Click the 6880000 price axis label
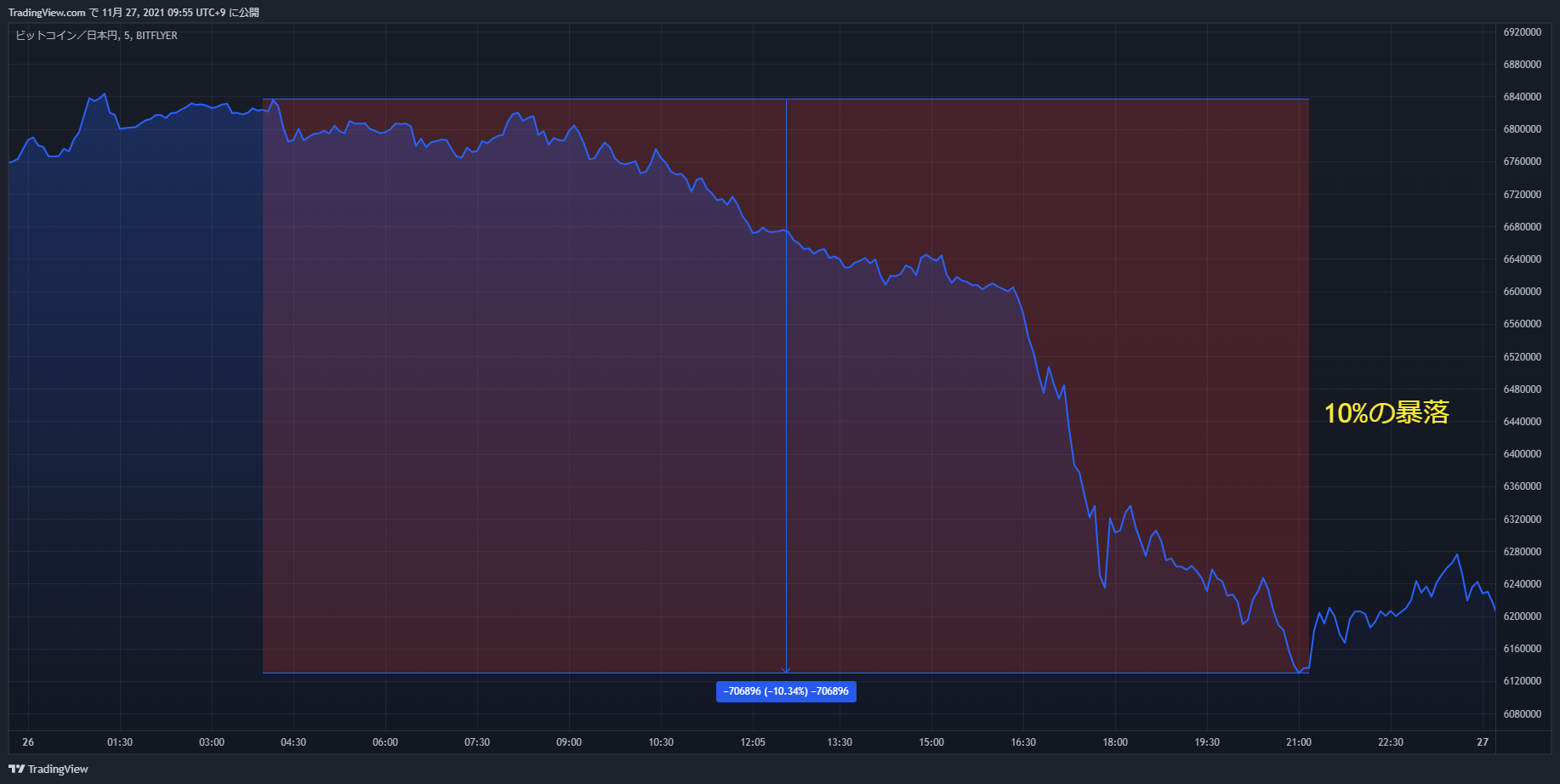1560x784 pixels. click(x=1523, y=65)
